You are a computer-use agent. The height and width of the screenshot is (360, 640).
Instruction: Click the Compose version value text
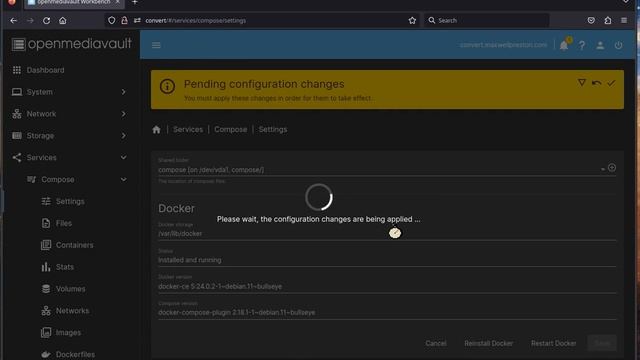pyautogui.click(x=237, y=313)
